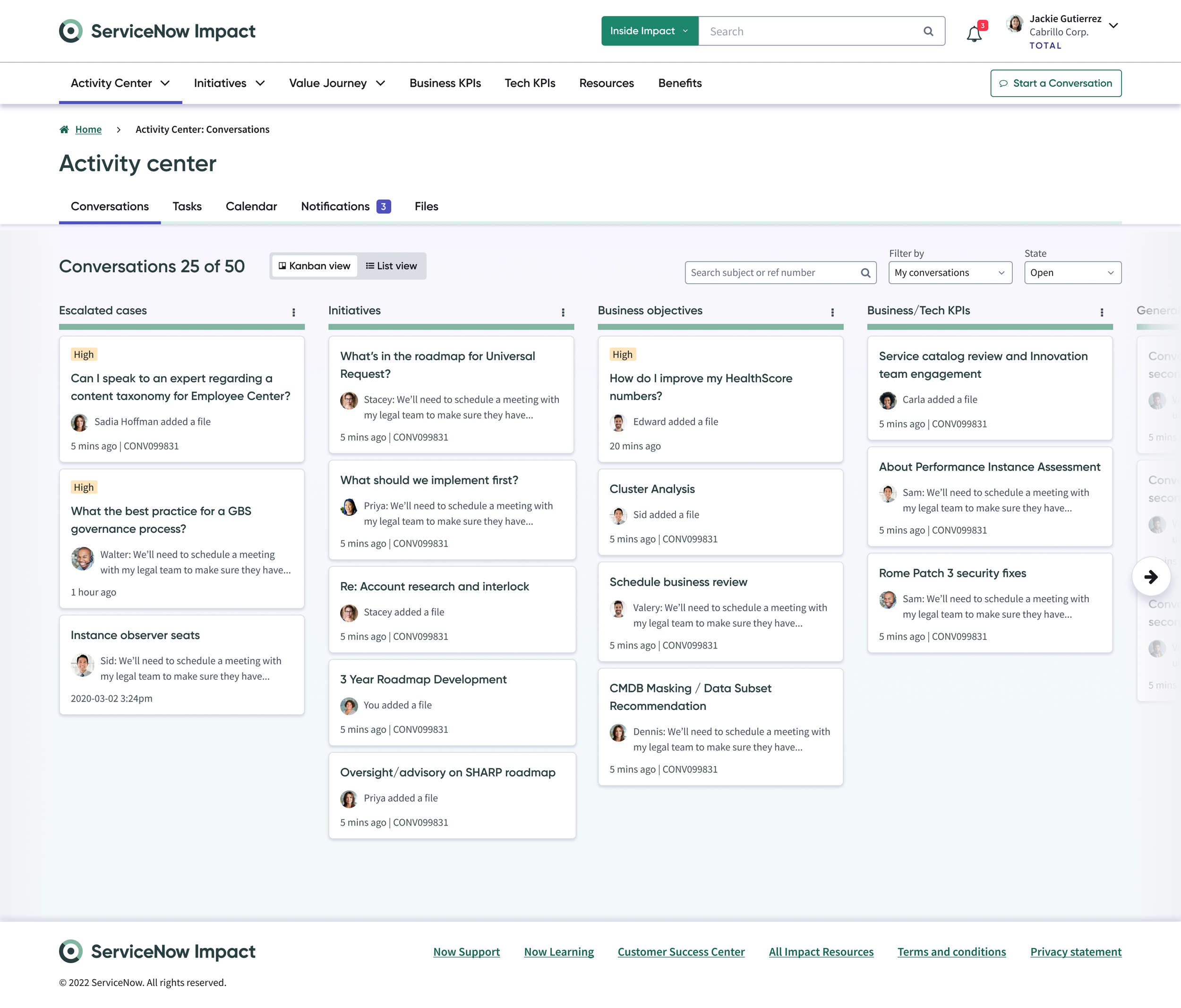Go to Tech KPIs in navigation
The width and height of the screenshot is (1181, 1008).
pyautogui.click(x=530, y=83)
